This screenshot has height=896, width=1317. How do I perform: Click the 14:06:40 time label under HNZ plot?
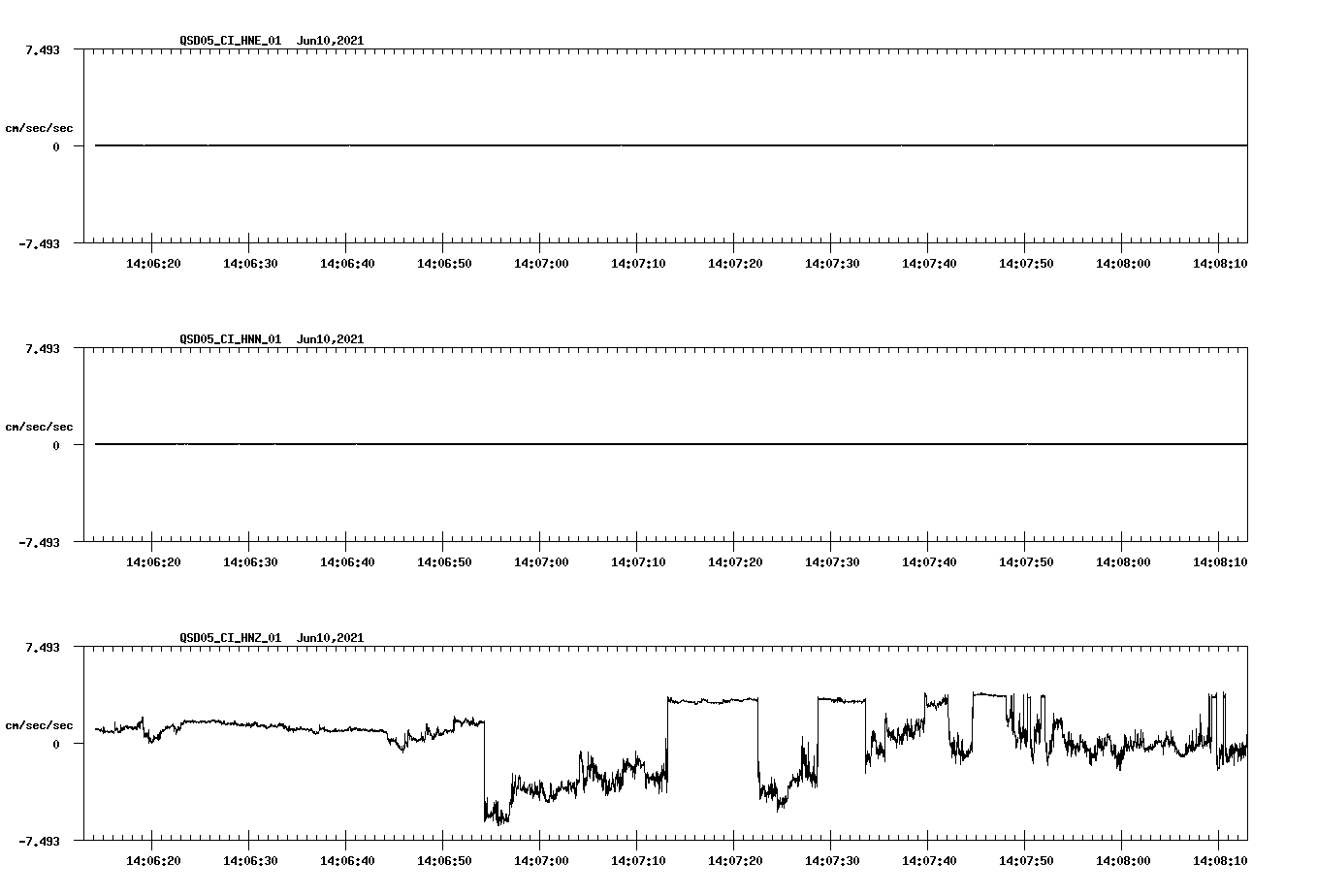[347, 861]
